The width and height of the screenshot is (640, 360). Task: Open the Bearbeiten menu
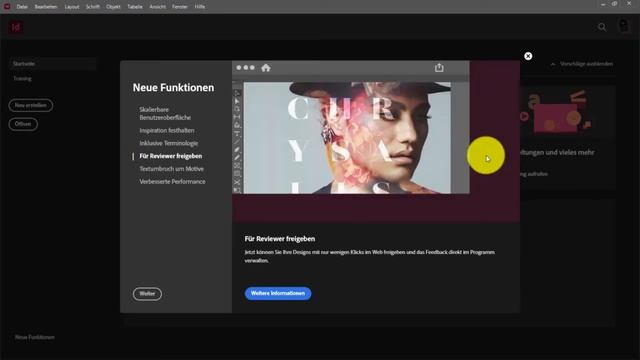46,7
